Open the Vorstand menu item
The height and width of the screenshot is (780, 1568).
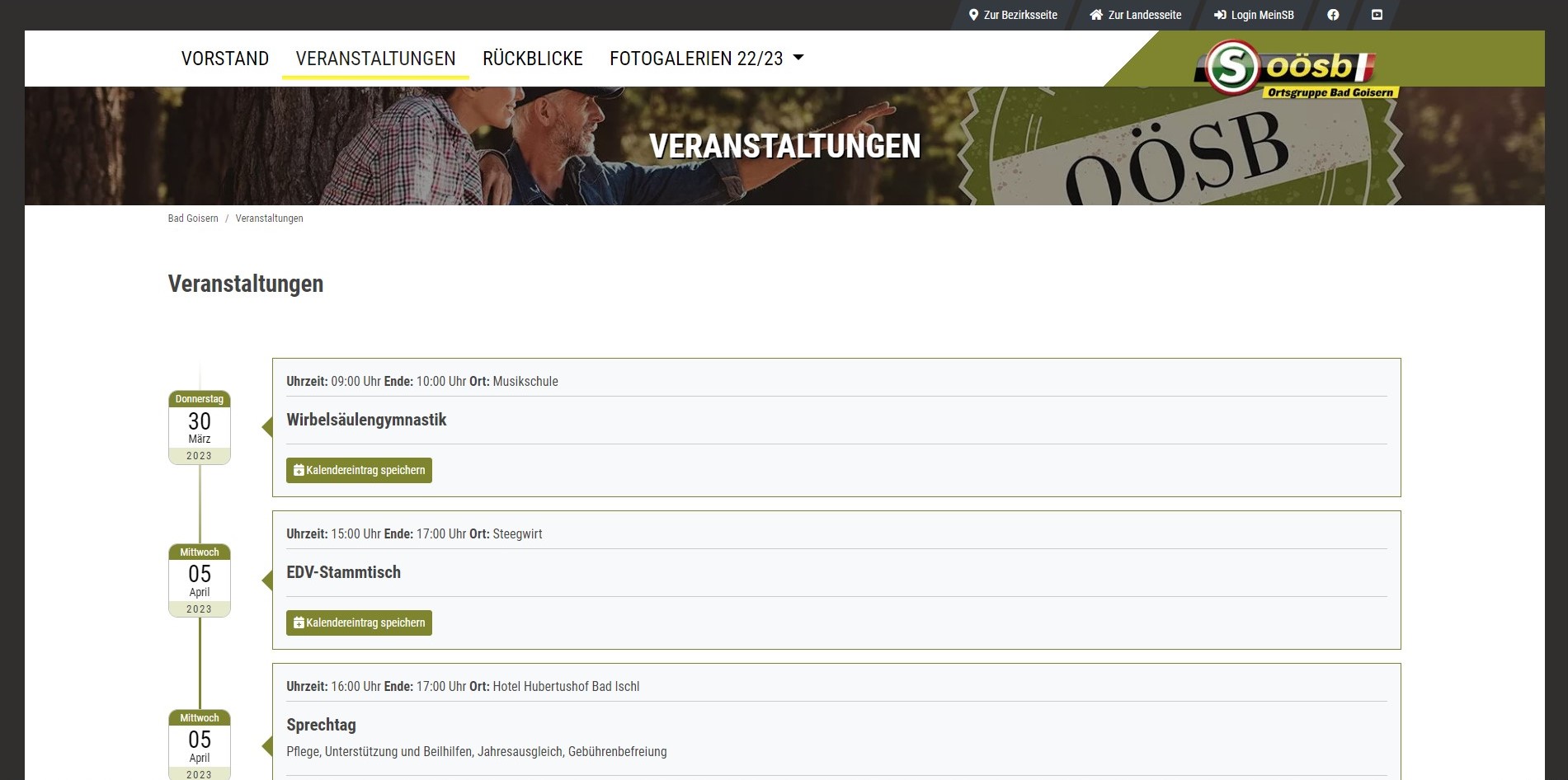[x=225, y=59]
